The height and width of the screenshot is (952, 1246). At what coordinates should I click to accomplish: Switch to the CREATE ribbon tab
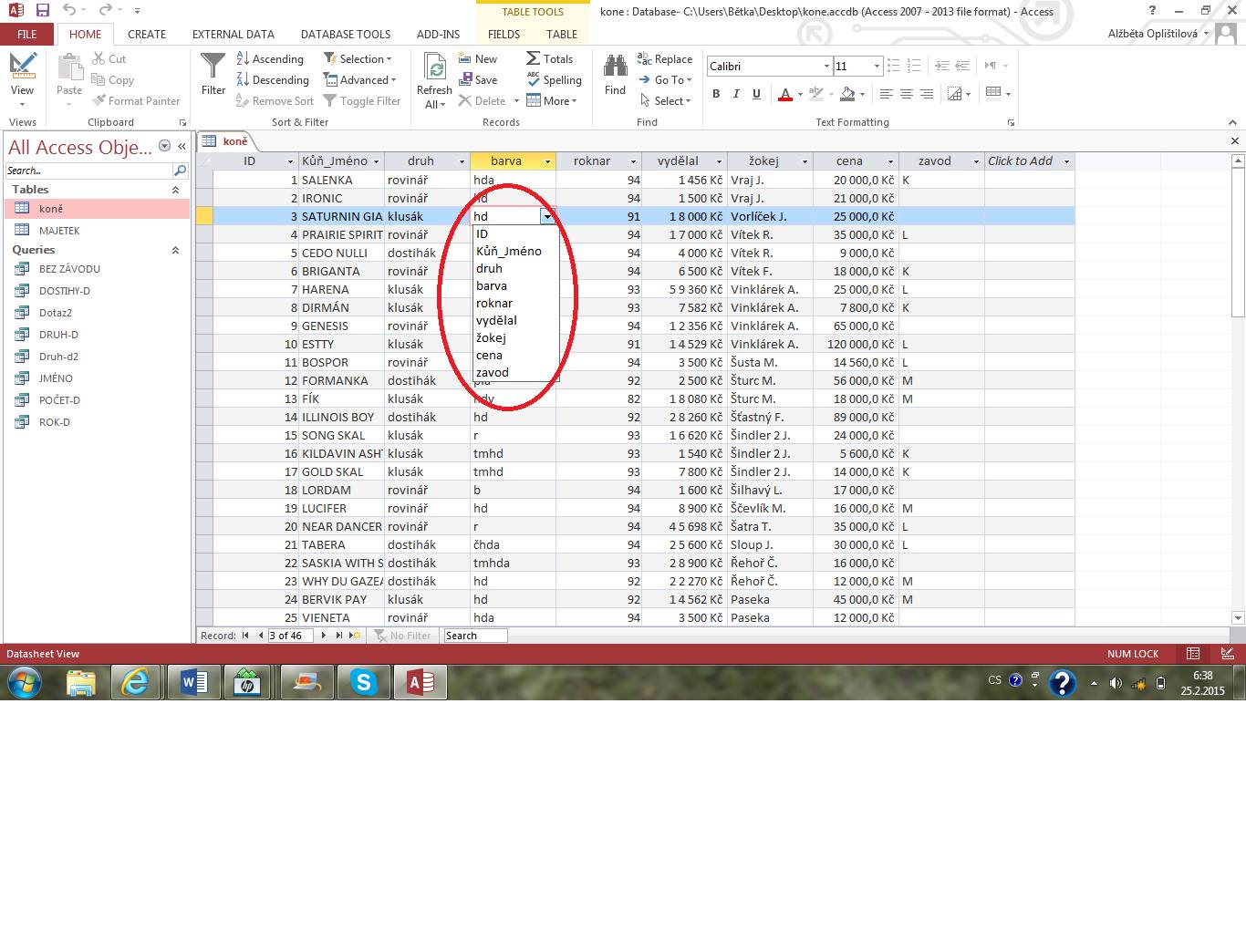(x=147, y=34)
